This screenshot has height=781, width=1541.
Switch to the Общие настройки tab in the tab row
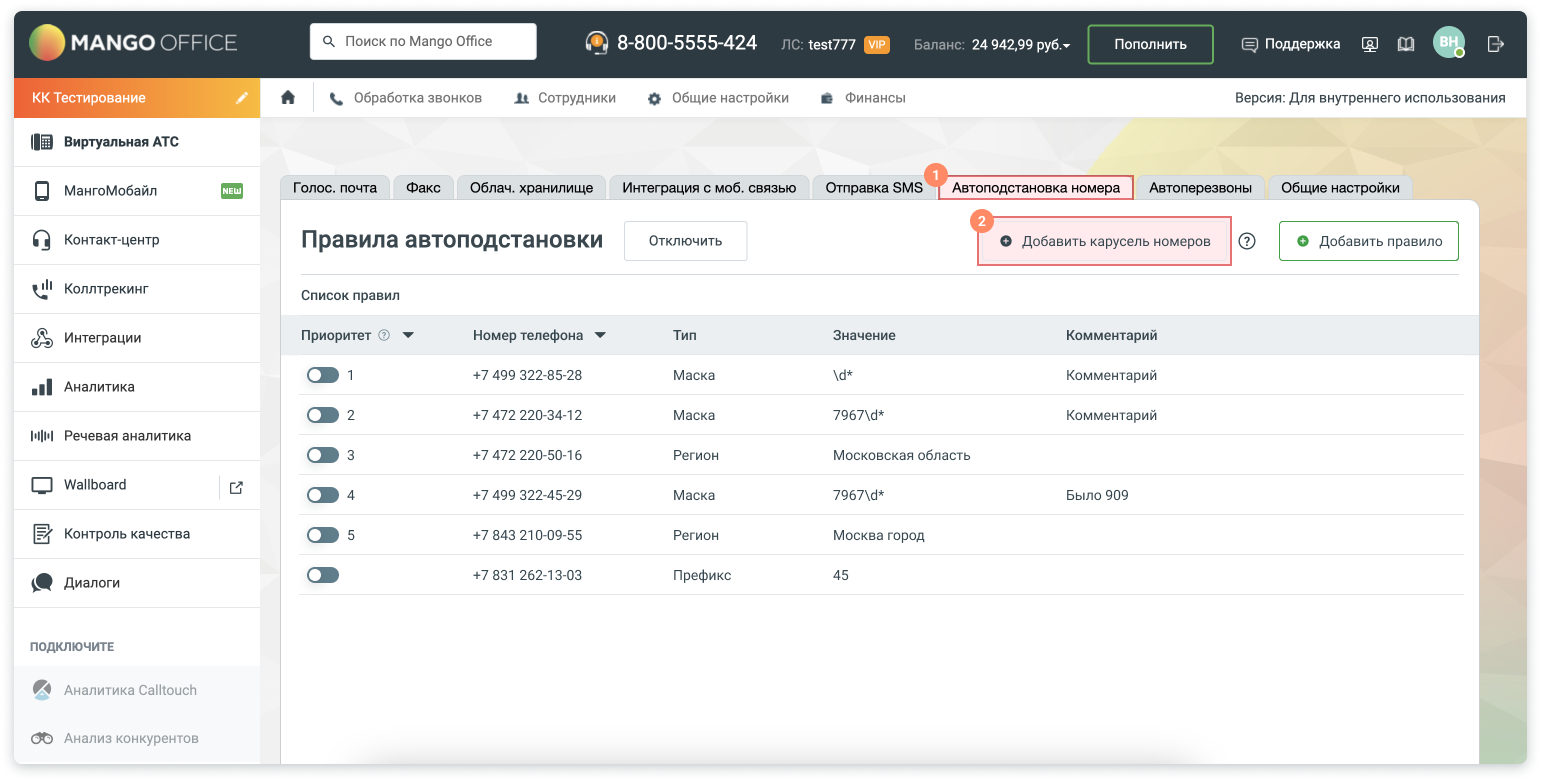point(1341,188)
